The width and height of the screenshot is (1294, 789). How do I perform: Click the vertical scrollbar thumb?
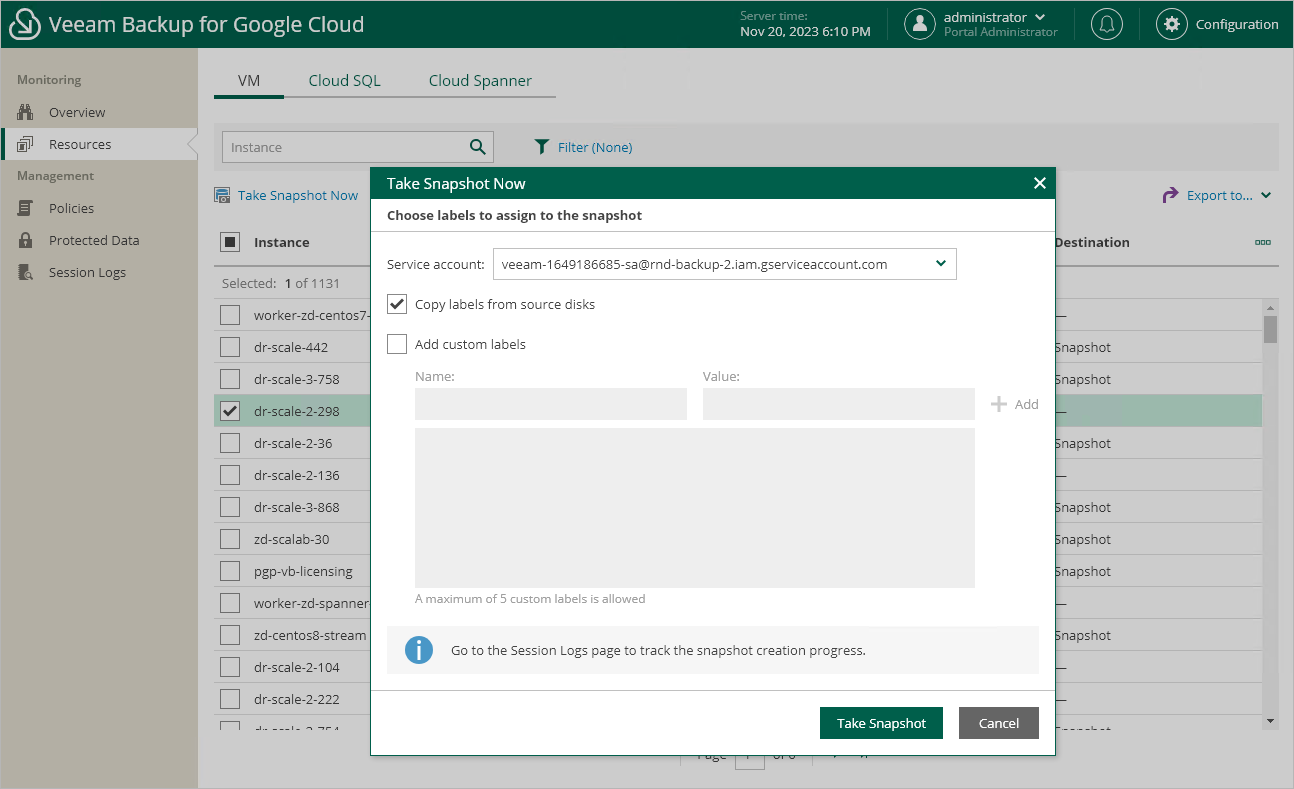[x=1270, y=329]
